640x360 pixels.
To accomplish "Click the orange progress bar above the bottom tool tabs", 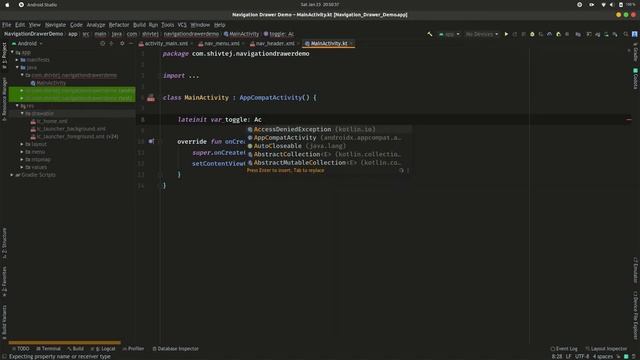I will click(x=64, y=342).
